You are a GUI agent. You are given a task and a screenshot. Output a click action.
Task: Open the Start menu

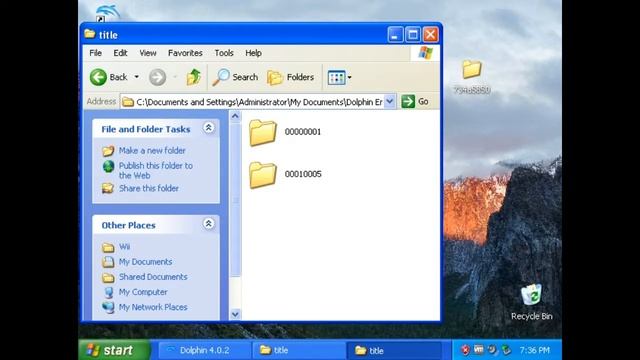point(114,350)
